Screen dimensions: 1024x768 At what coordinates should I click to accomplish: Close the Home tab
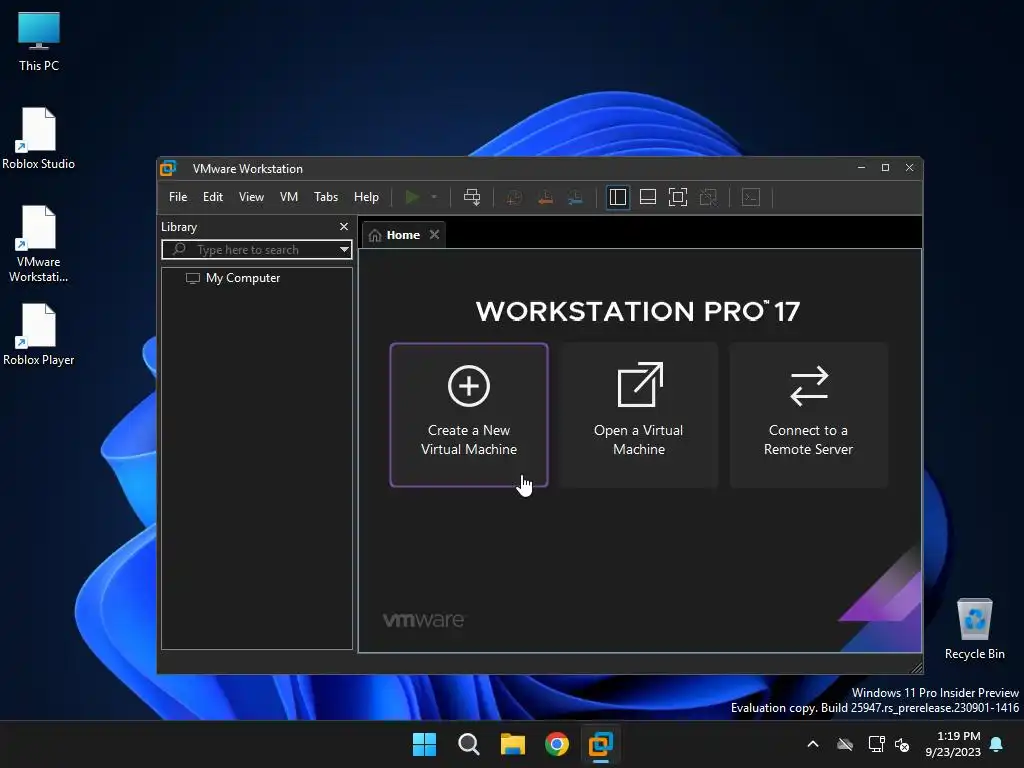[434, 234]
